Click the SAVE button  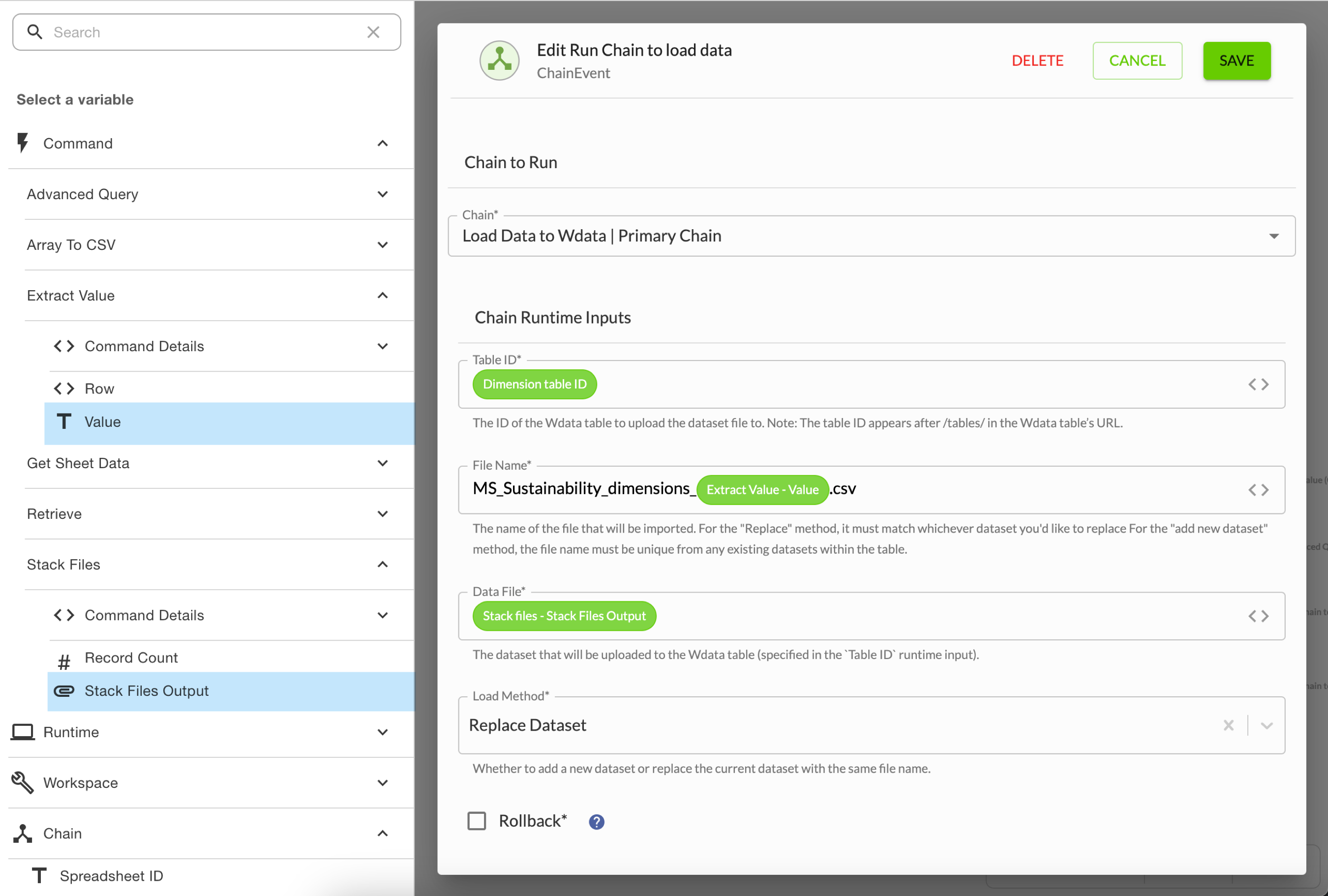pos(1236,60)
